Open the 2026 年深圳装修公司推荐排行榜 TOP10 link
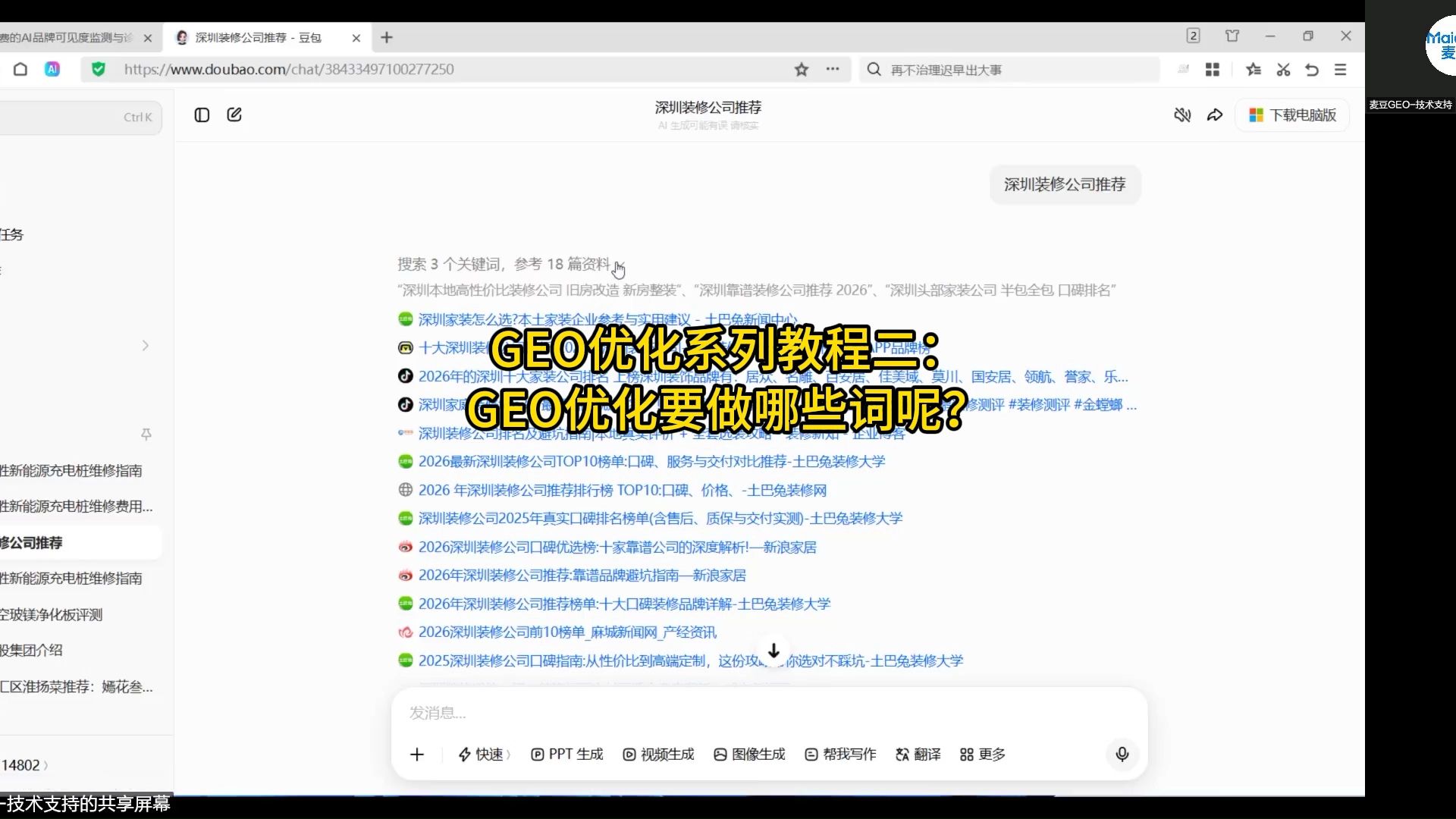This screenshot has width=1456, height=819. point(622,490)
